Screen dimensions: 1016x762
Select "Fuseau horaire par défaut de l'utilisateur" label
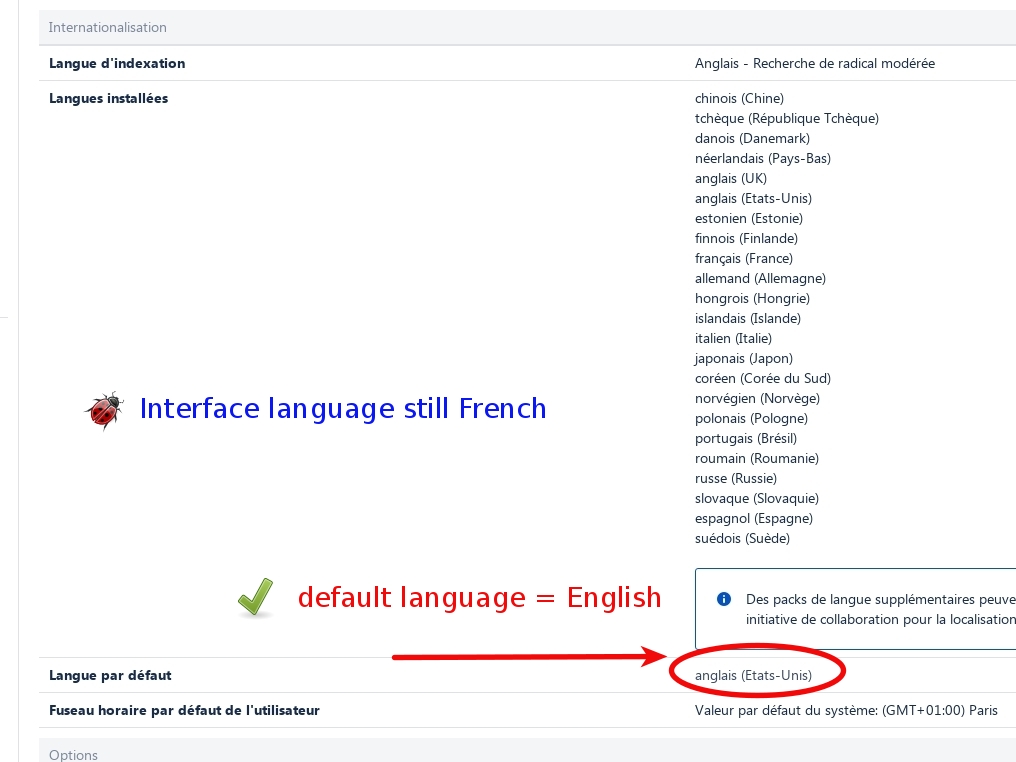[x=185, y=711]
